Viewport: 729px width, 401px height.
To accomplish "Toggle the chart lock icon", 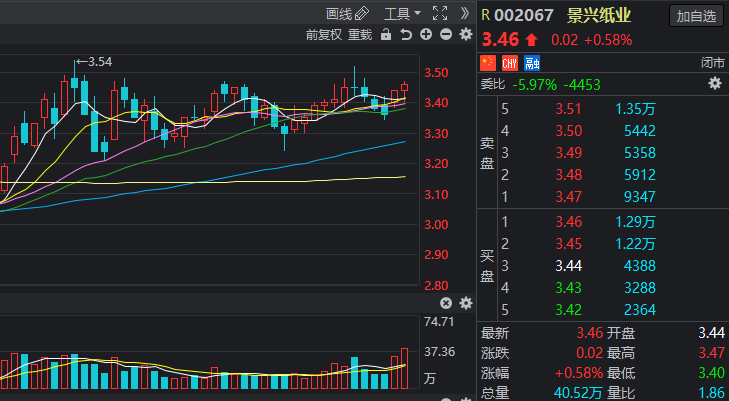I will (386, 34).
